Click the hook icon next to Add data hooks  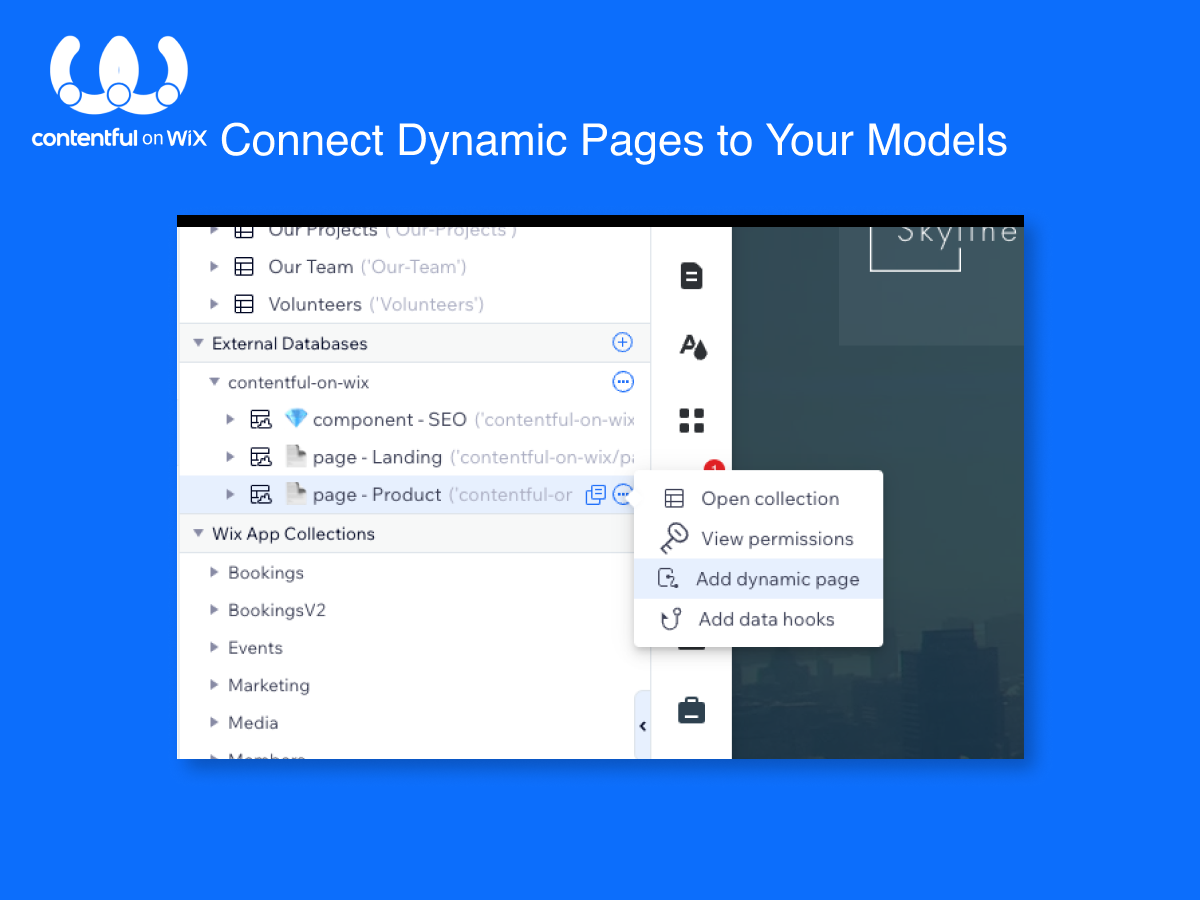click(672, 619)
